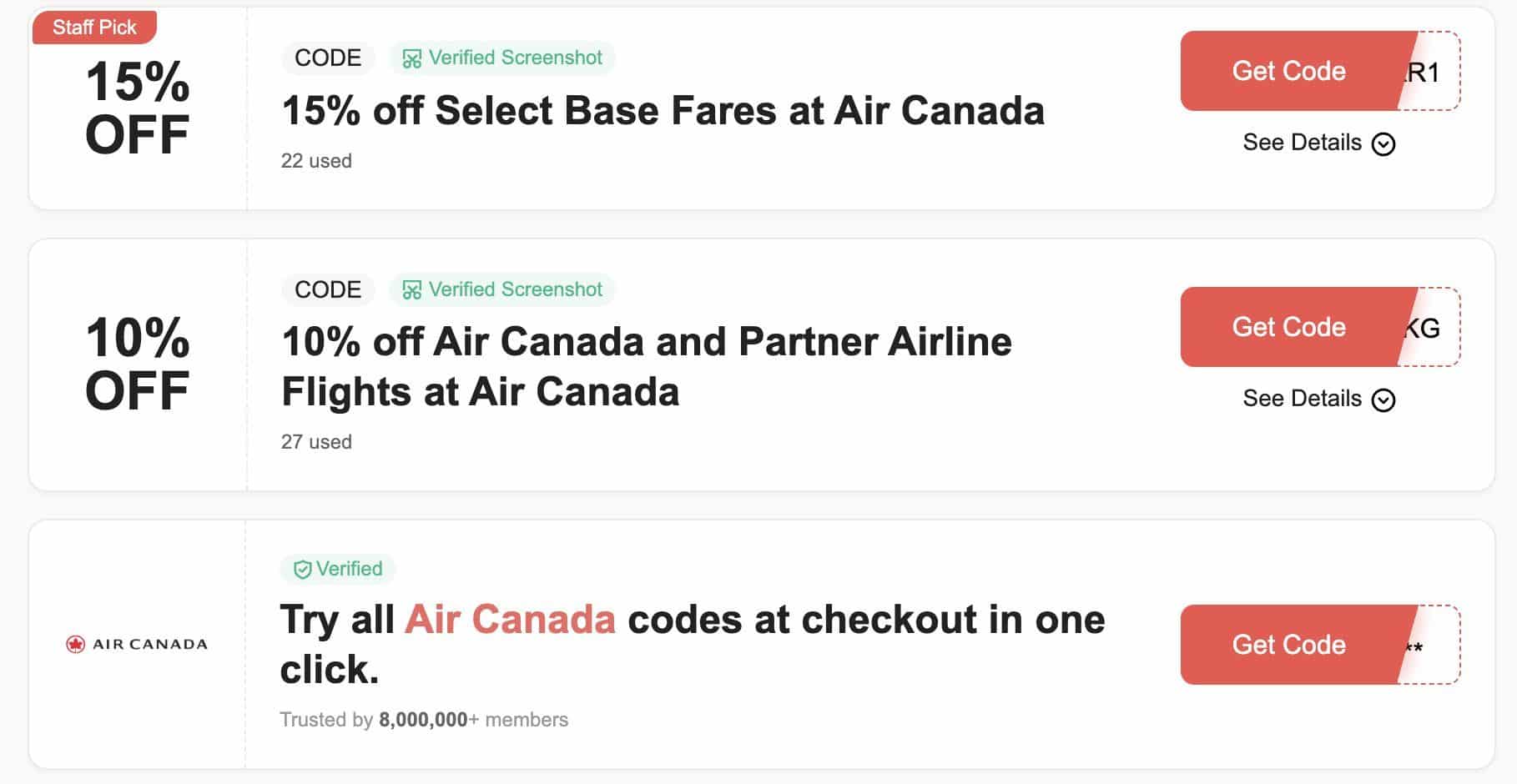The width and height of the screenshot is (1517, 784).
Task: Select the Staff Pick badge
Action: point(93,26)
